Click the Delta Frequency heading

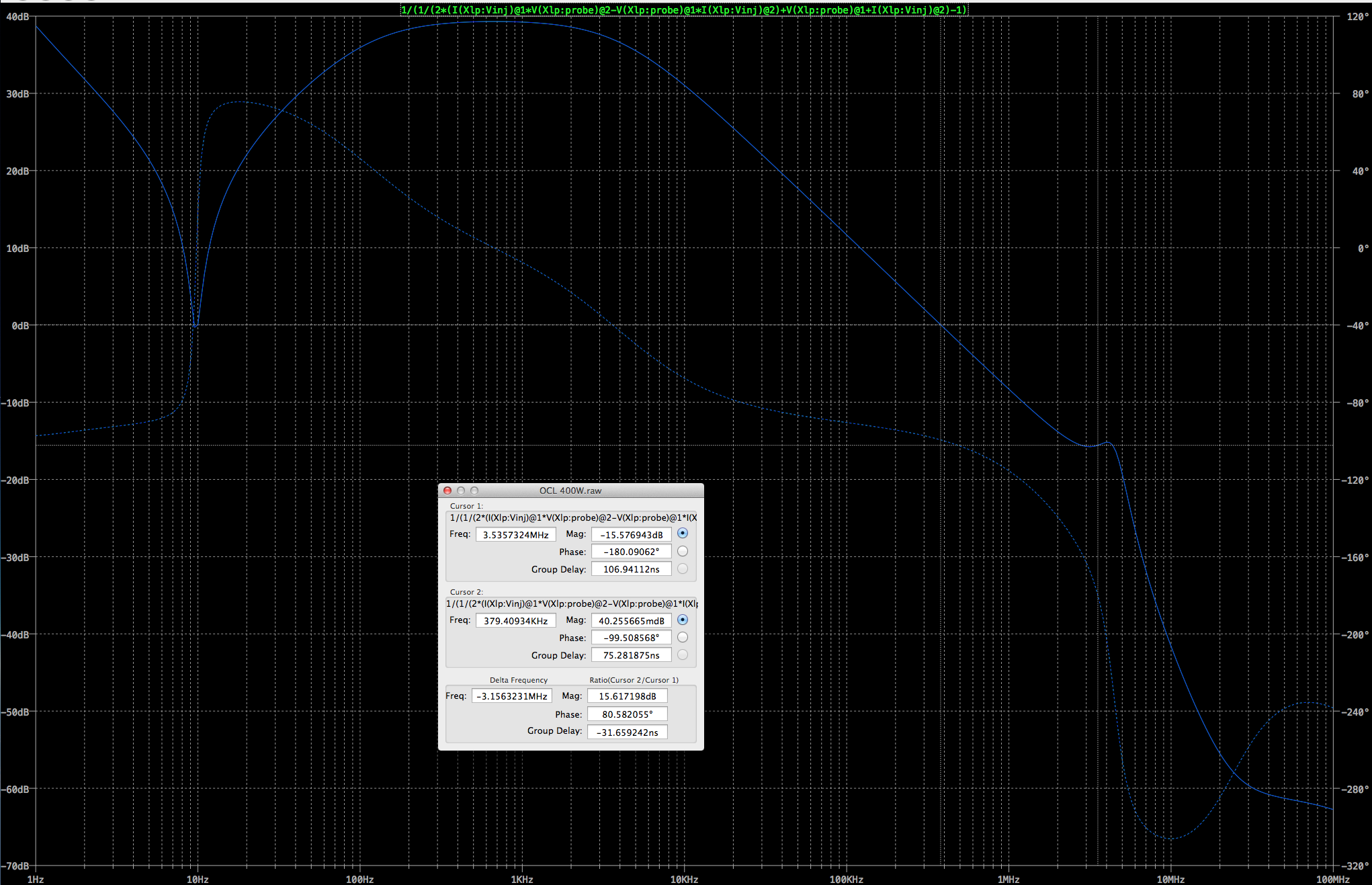(x=518, y=680)
